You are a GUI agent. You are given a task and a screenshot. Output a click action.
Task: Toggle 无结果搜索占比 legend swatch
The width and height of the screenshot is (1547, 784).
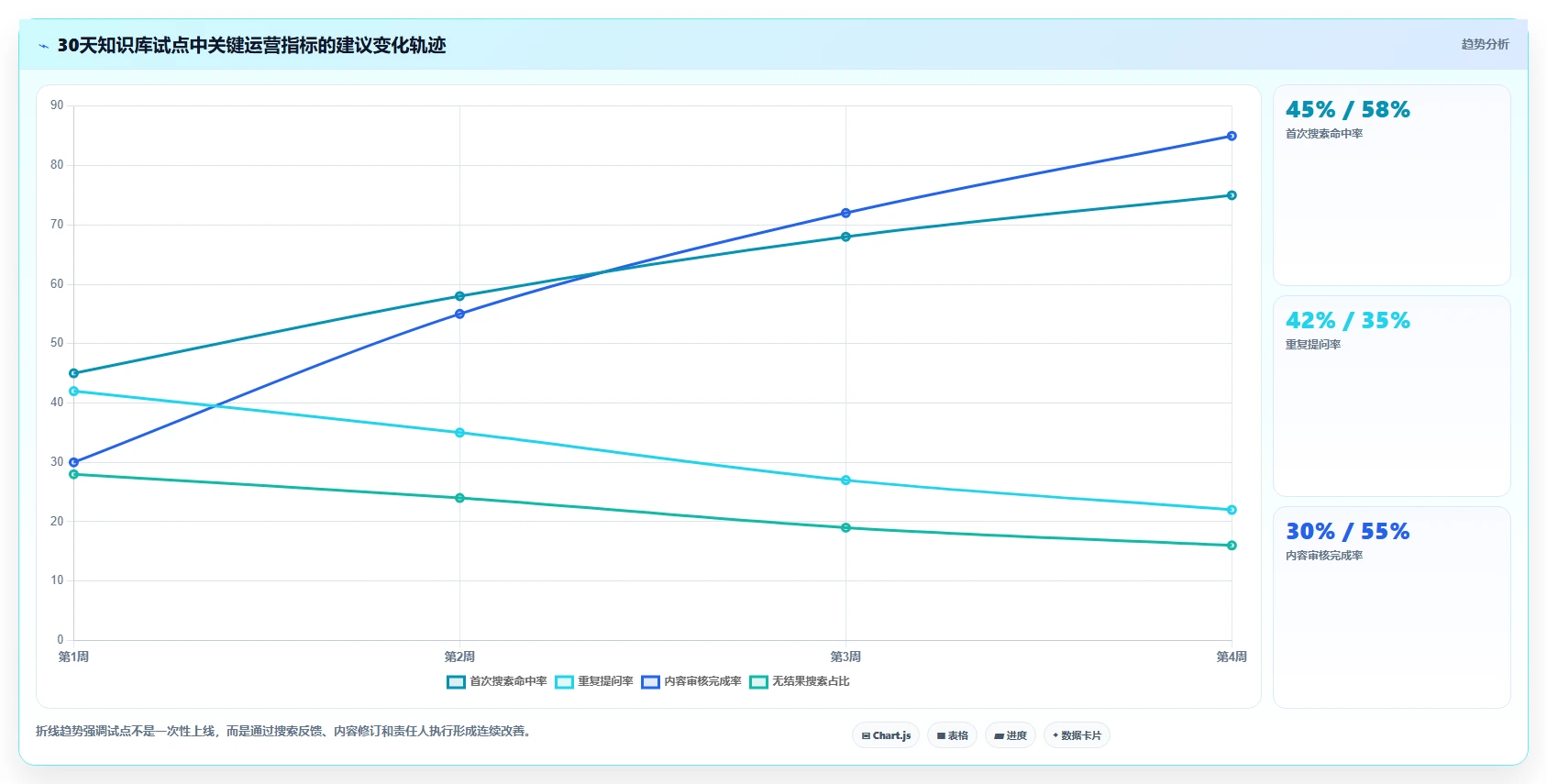click(x=758, y=681)
